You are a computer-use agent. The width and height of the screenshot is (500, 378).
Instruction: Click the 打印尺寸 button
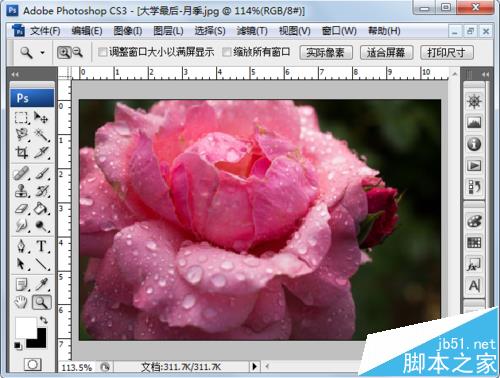click(447, 52)
